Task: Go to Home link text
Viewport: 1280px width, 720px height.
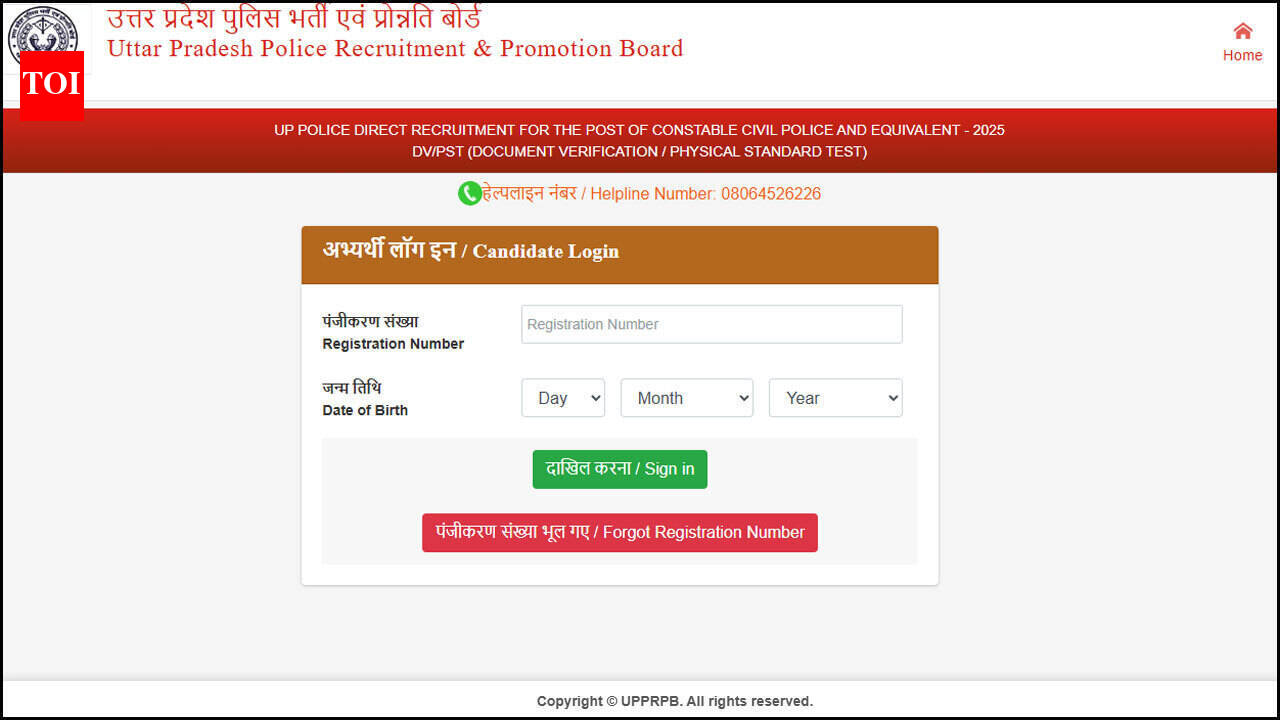Action: 1243,56
